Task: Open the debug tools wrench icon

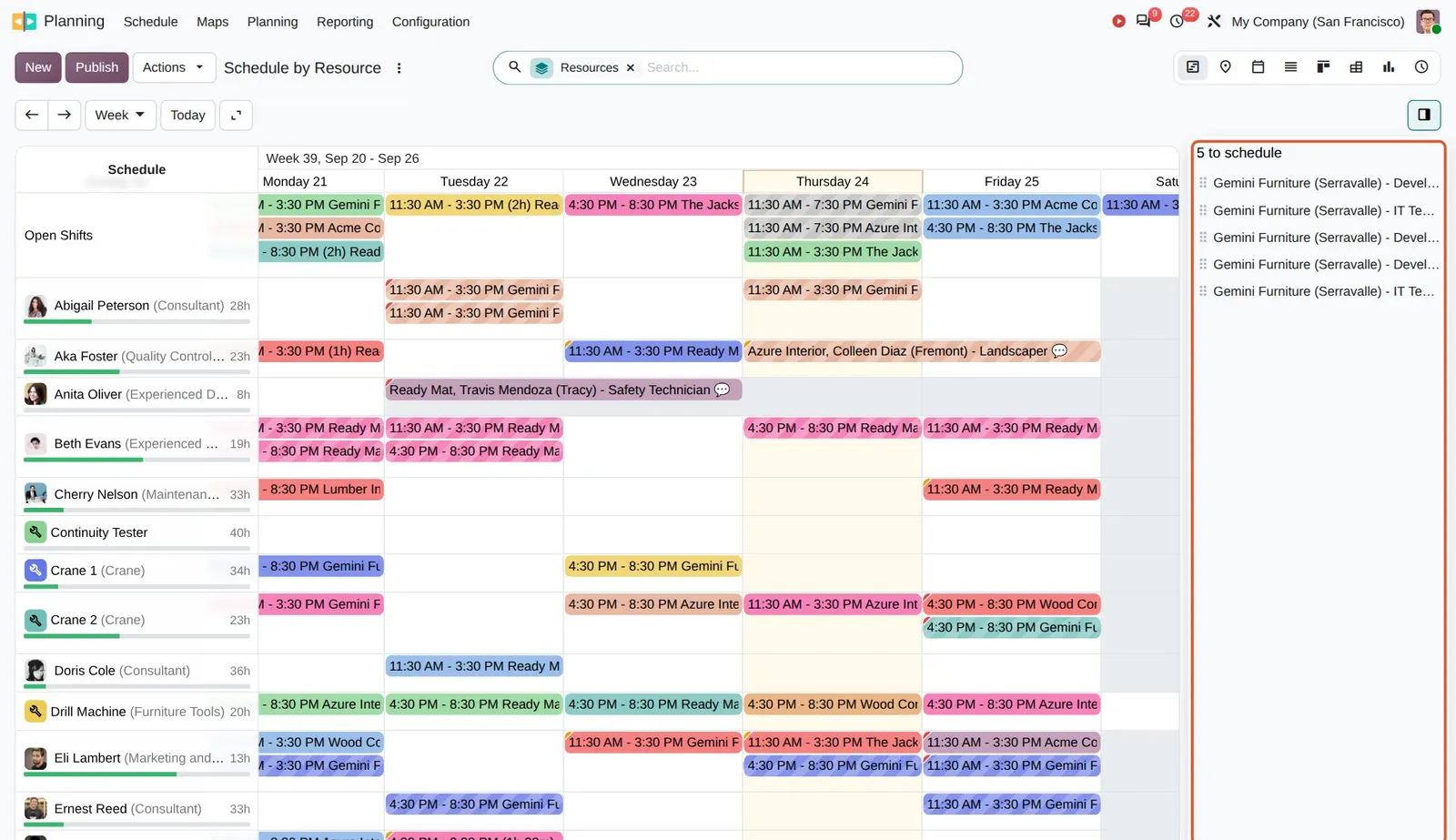Action: [x=1214, y=21]
